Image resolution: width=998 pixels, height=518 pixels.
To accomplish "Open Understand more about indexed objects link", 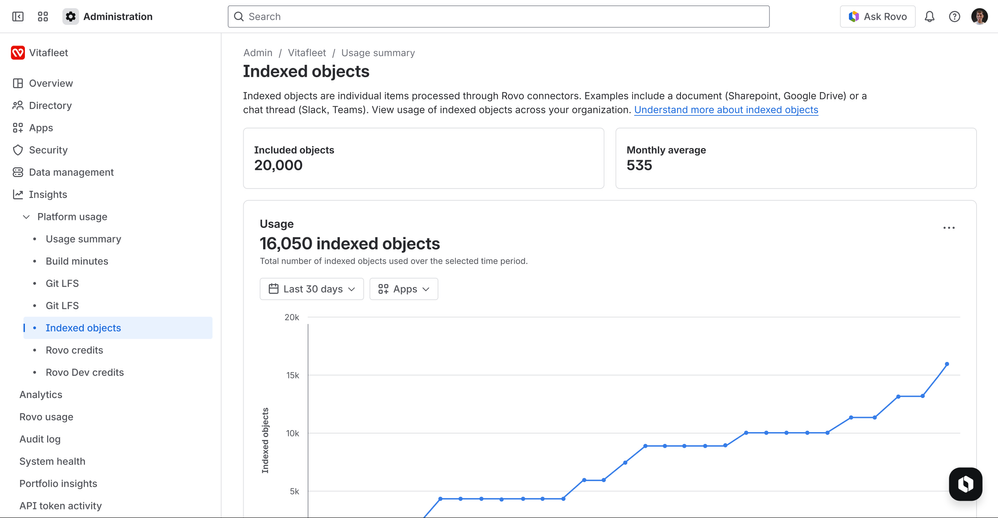I will point(726,110).
